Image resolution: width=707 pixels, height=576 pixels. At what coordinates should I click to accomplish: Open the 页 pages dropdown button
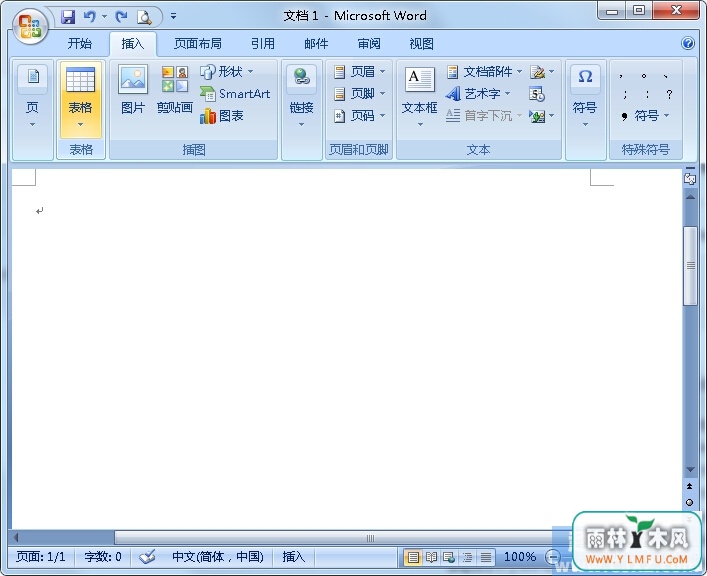click(32, 97)
